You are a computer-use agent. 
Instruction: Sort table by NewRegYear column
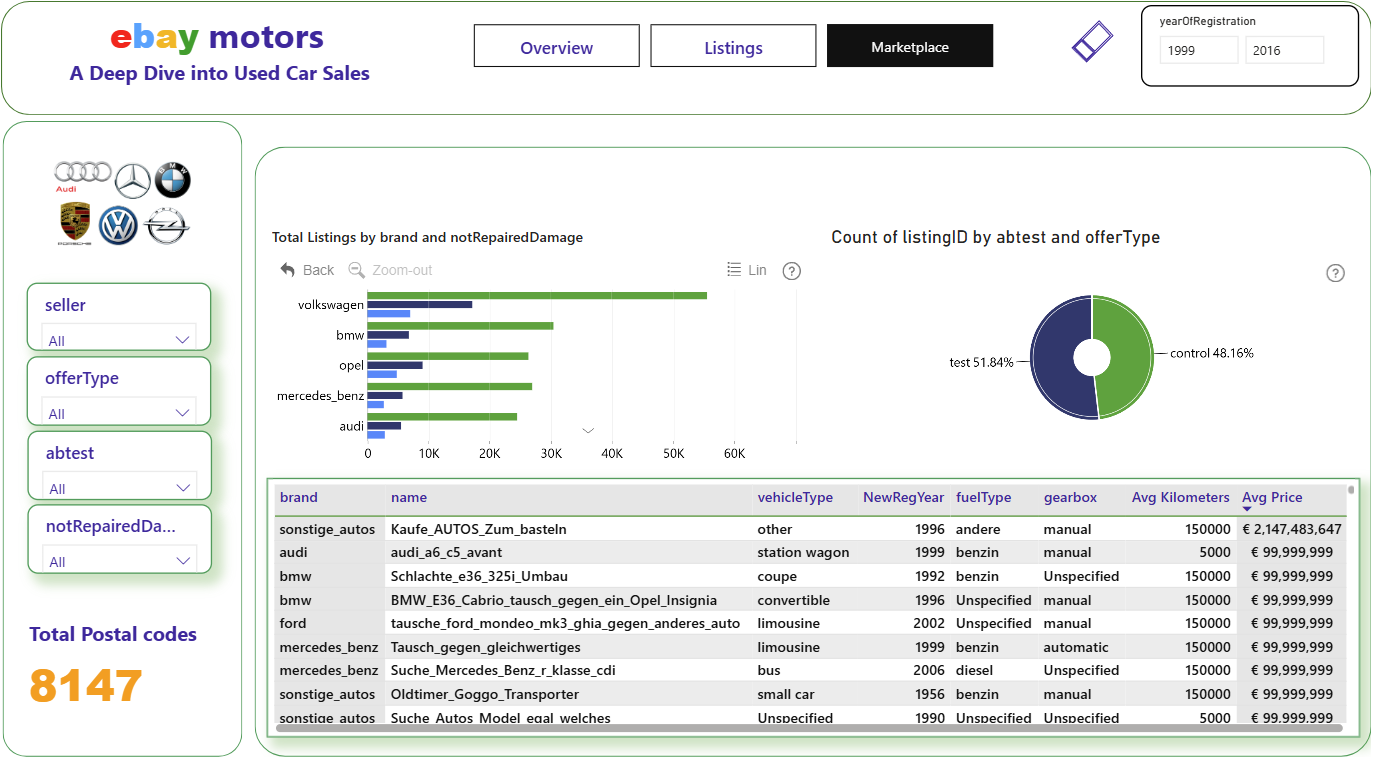tap(903, 497)
